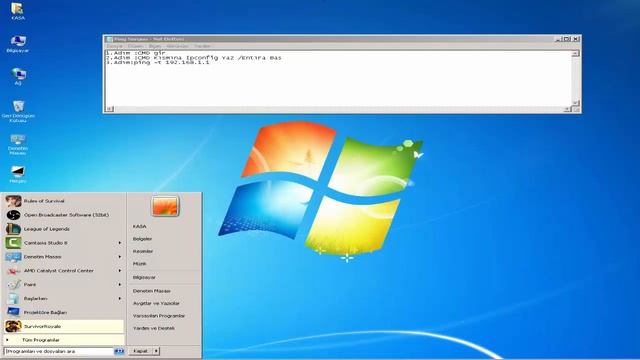Open the Düzen menu in Notepad
Viewport: 640px width, 360px height.
136,46
